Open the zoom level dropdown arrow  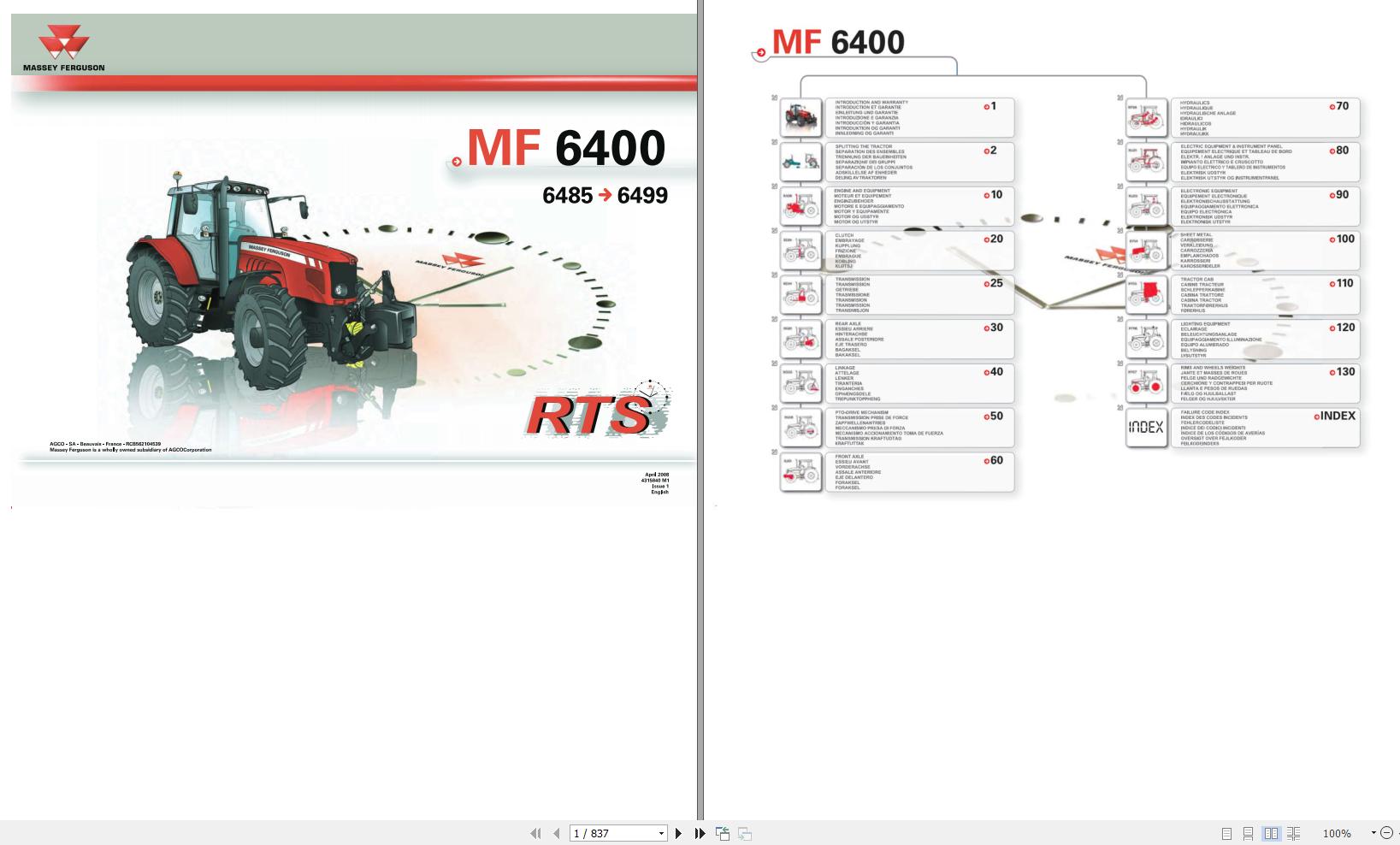[x=1373, y=833]
